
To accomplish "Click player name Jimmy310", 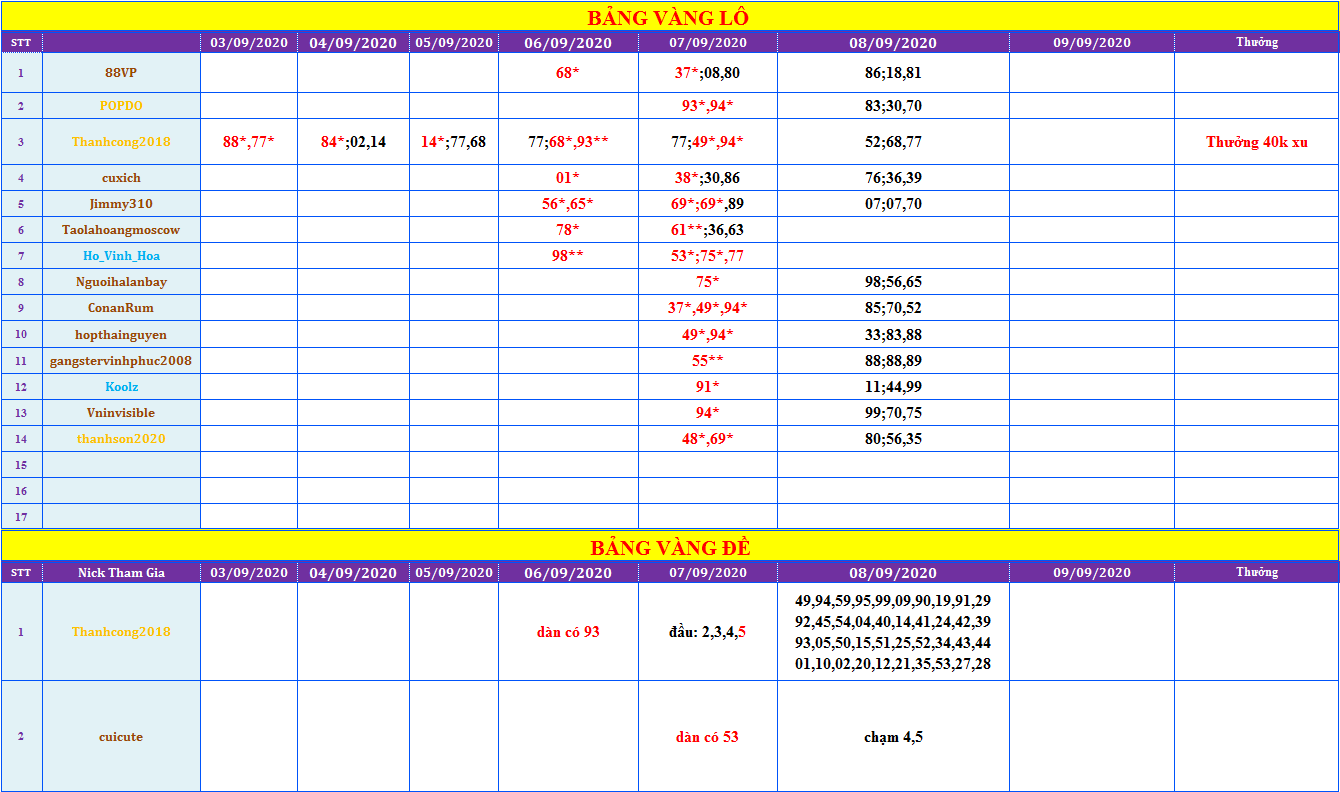I will (x=121, y=204).
